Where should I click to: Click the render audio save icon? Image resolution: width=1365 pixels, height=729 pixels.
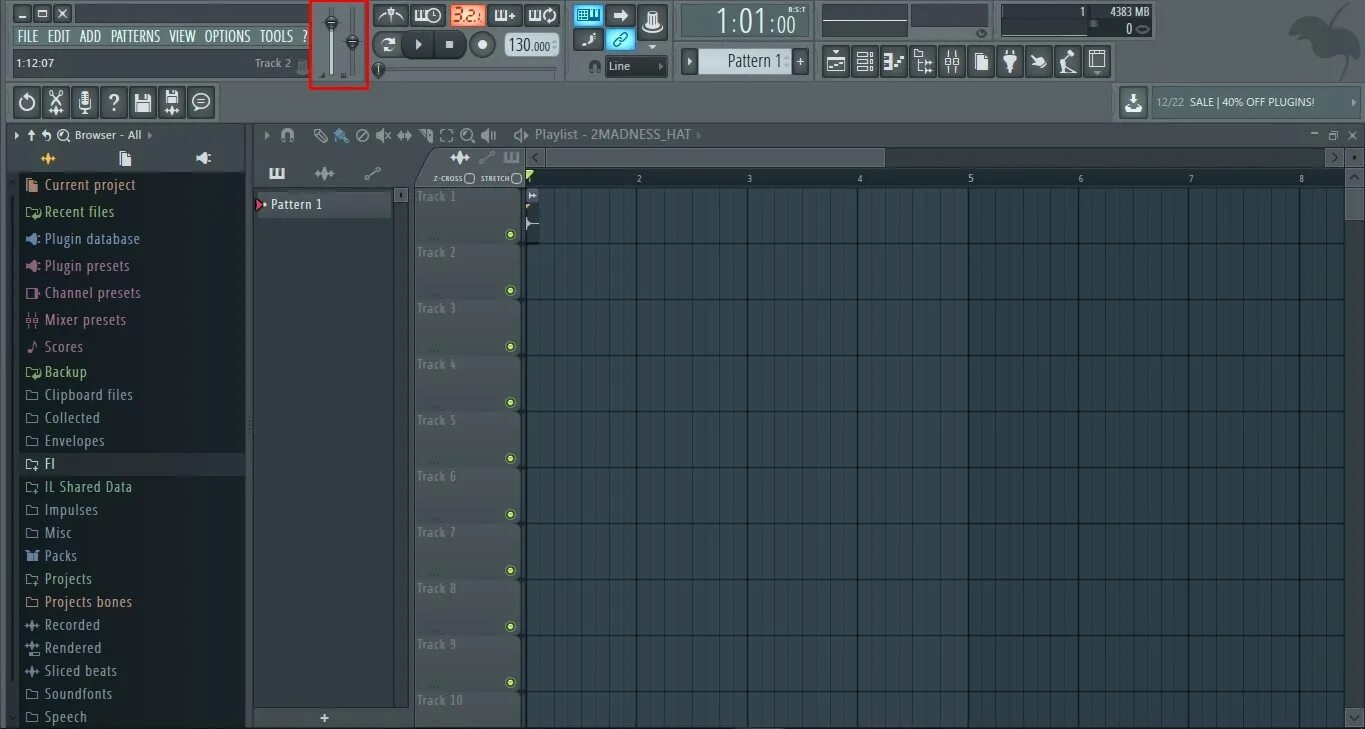(172, 102)
